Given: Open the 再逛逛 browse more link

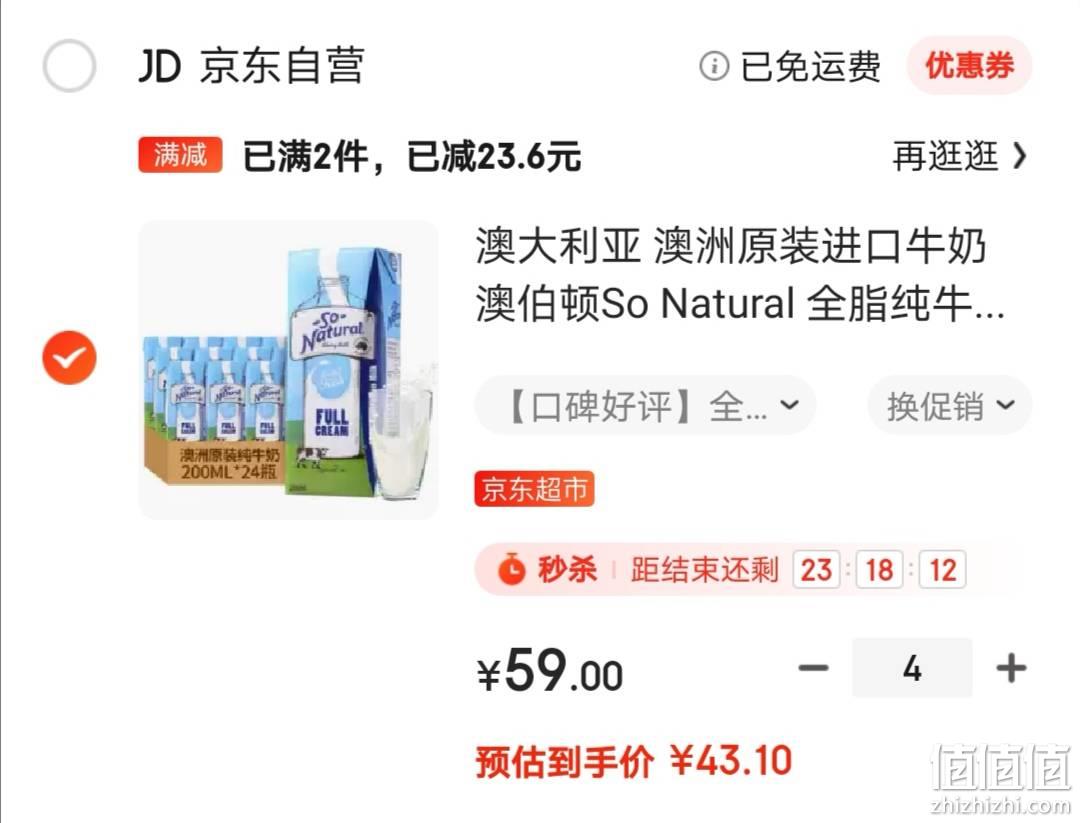Looking at the screenshot, I should pos(959,156).
